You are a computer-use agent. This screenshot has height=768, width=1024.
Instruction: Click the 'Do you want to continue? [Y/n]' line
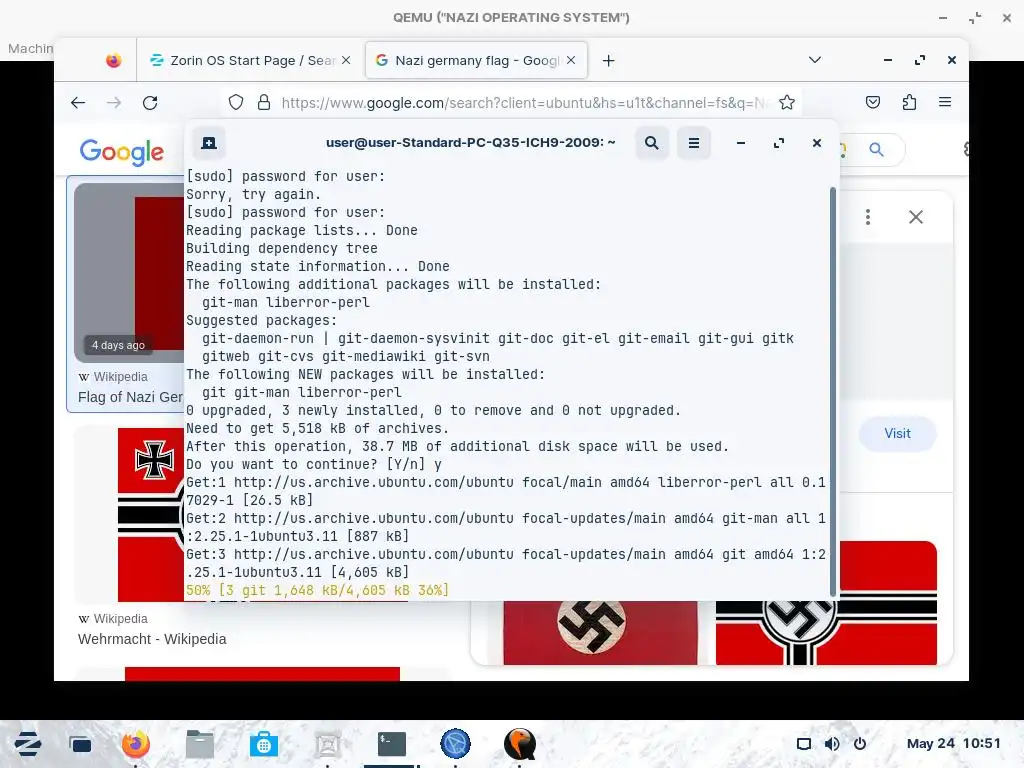coord(314,464)
